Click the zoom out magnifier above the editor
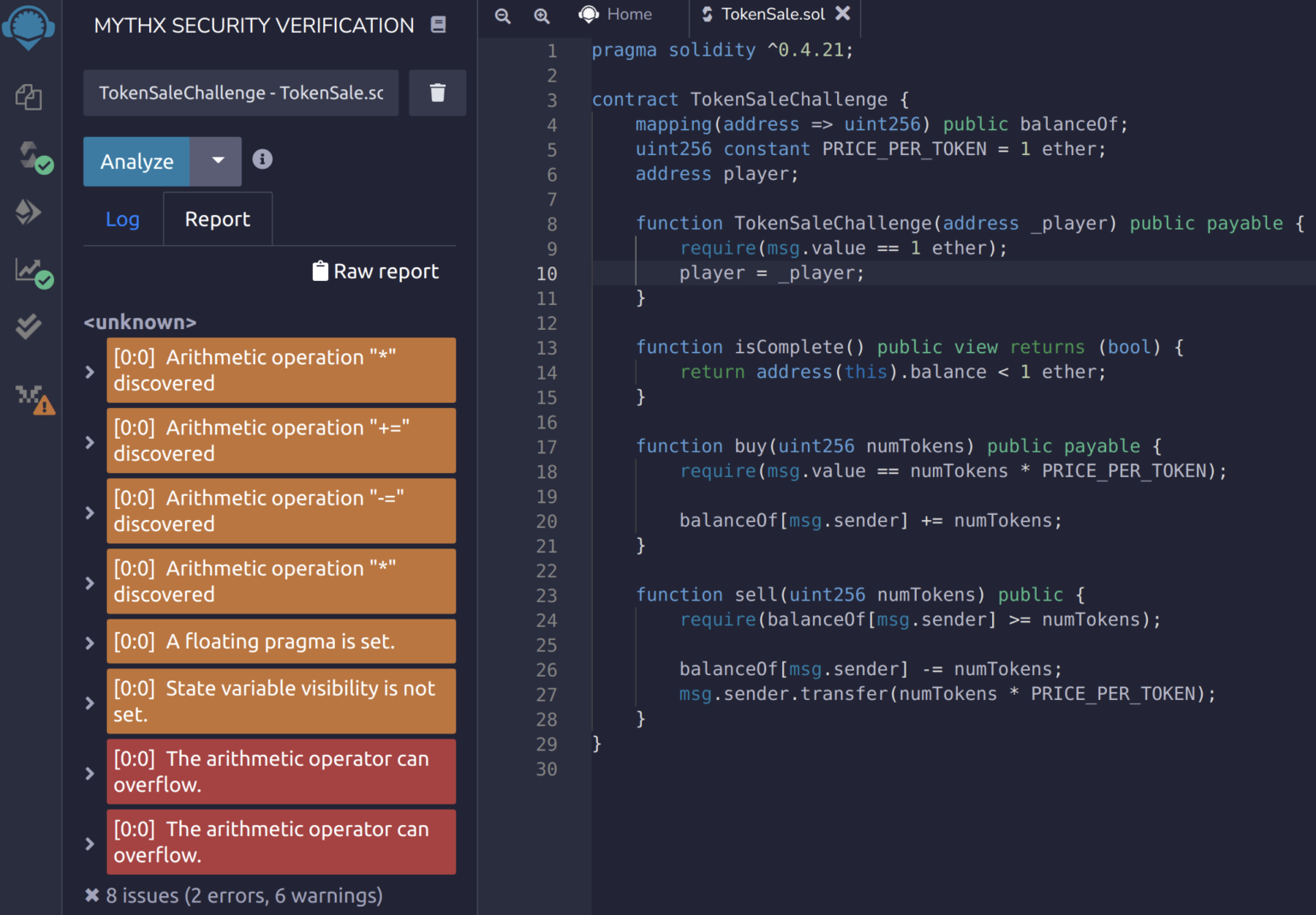The image size is (1316, 915). pos(502,15)
